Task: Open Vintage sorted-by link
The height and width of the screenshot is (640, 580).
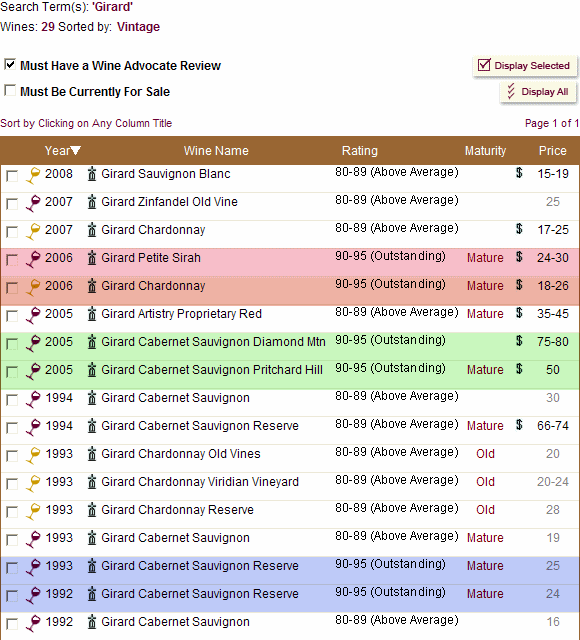Action: pos(138,27)
